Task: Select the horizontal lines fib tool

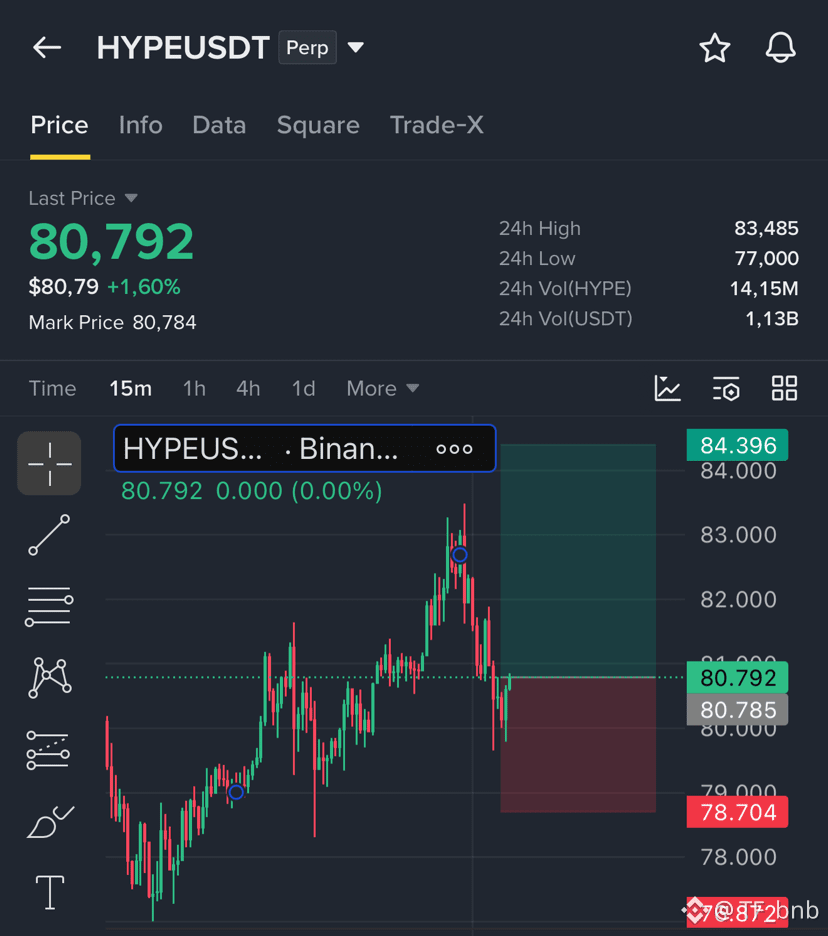Action: (x=49, y=606)
